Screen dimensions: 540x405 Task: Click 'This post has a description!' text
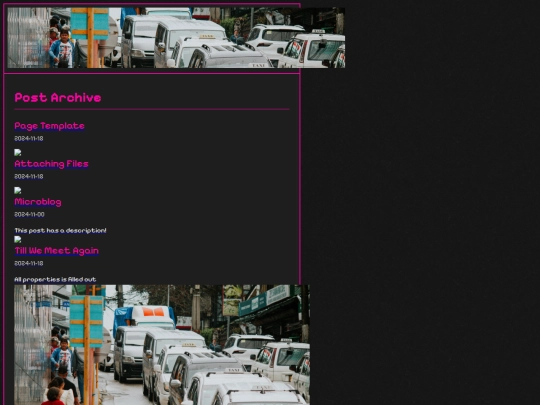coord(60,230)
